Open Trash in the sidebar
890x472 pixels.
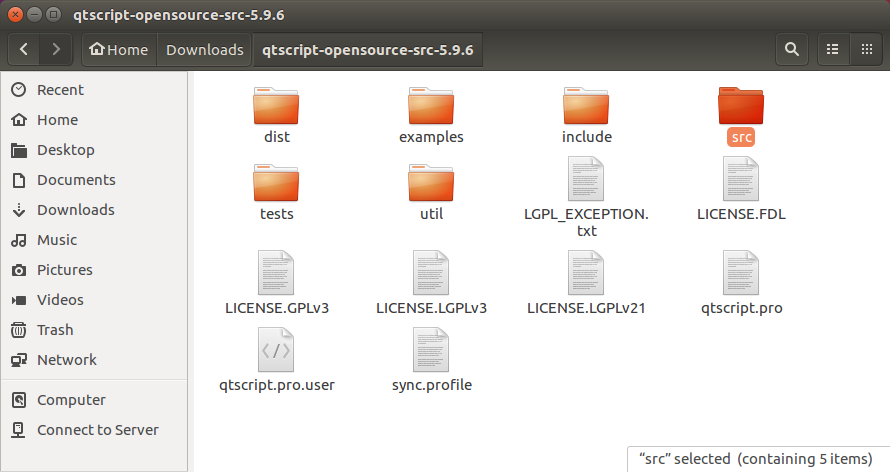coord(55,330)
